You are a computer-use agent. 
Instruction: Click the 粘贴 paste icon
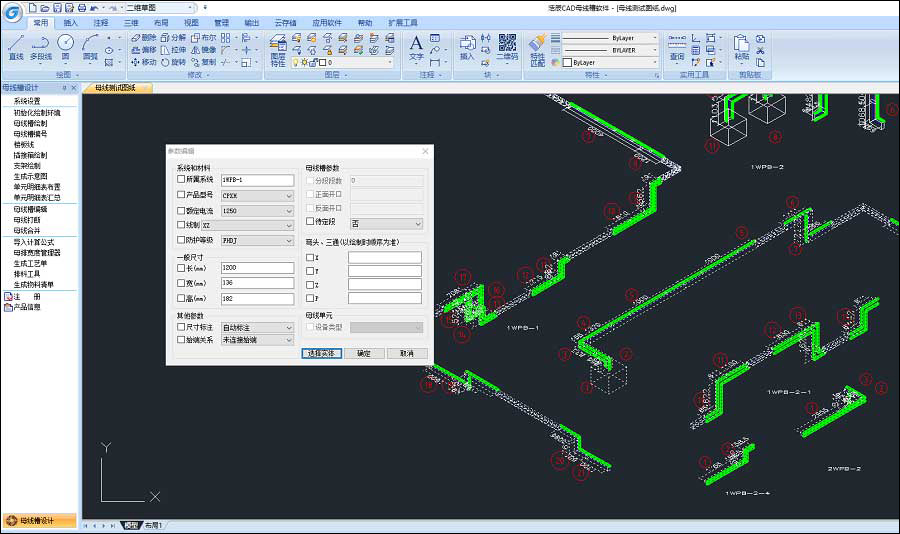(x=741, y=47)
